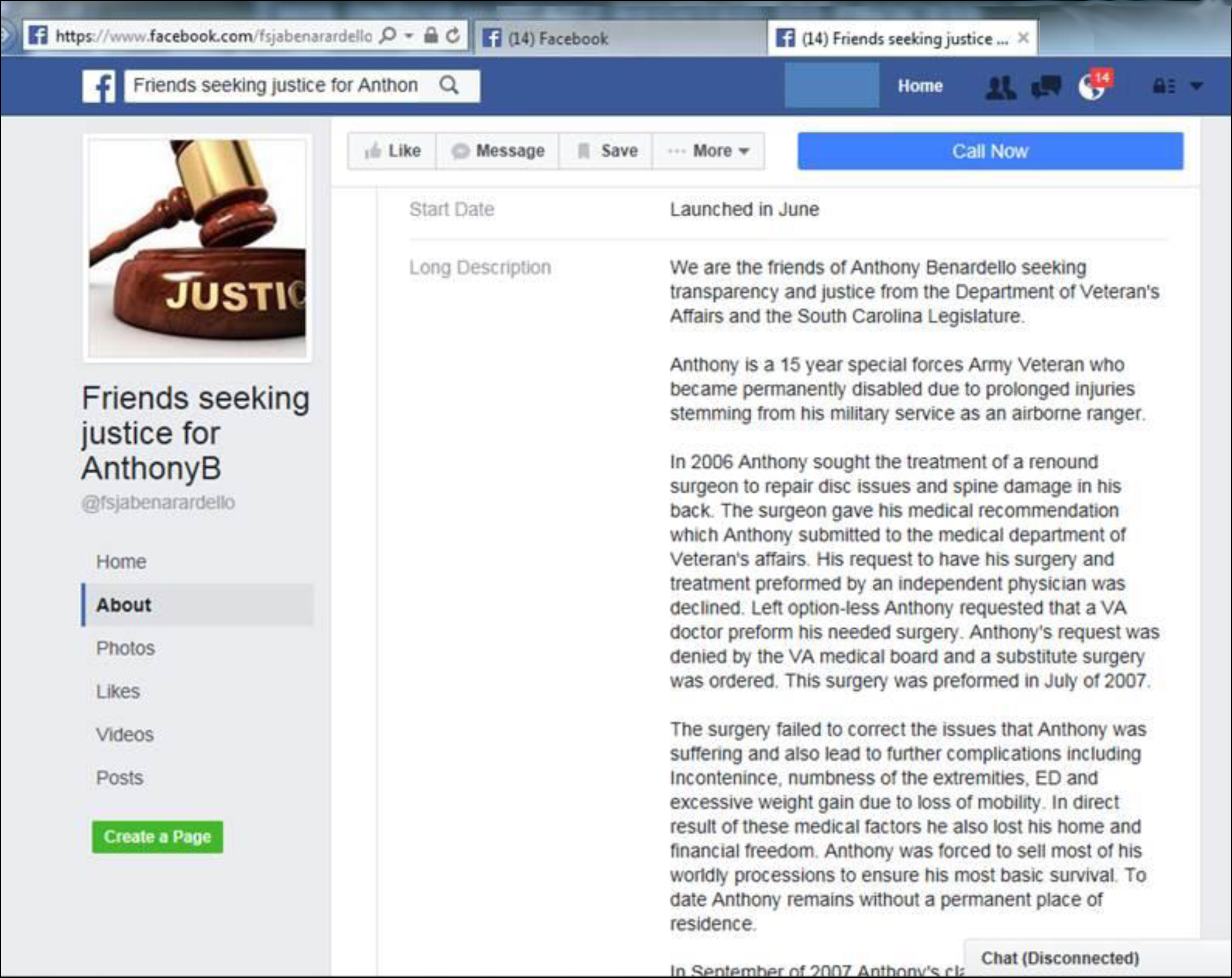This screenshot has width=1232, height=978.
Task: Open the More dropdown on page
Action: coord(709,152)
